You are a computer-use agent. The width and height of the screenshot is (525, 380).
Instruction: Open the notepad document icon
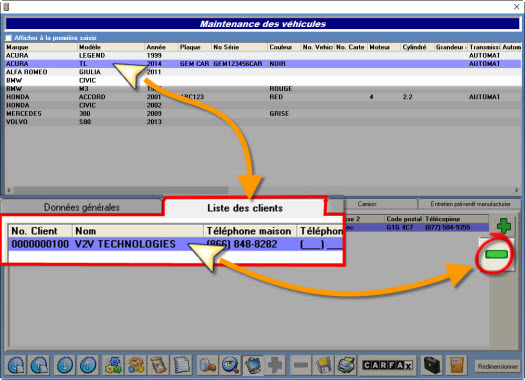(x=181, y=365)
